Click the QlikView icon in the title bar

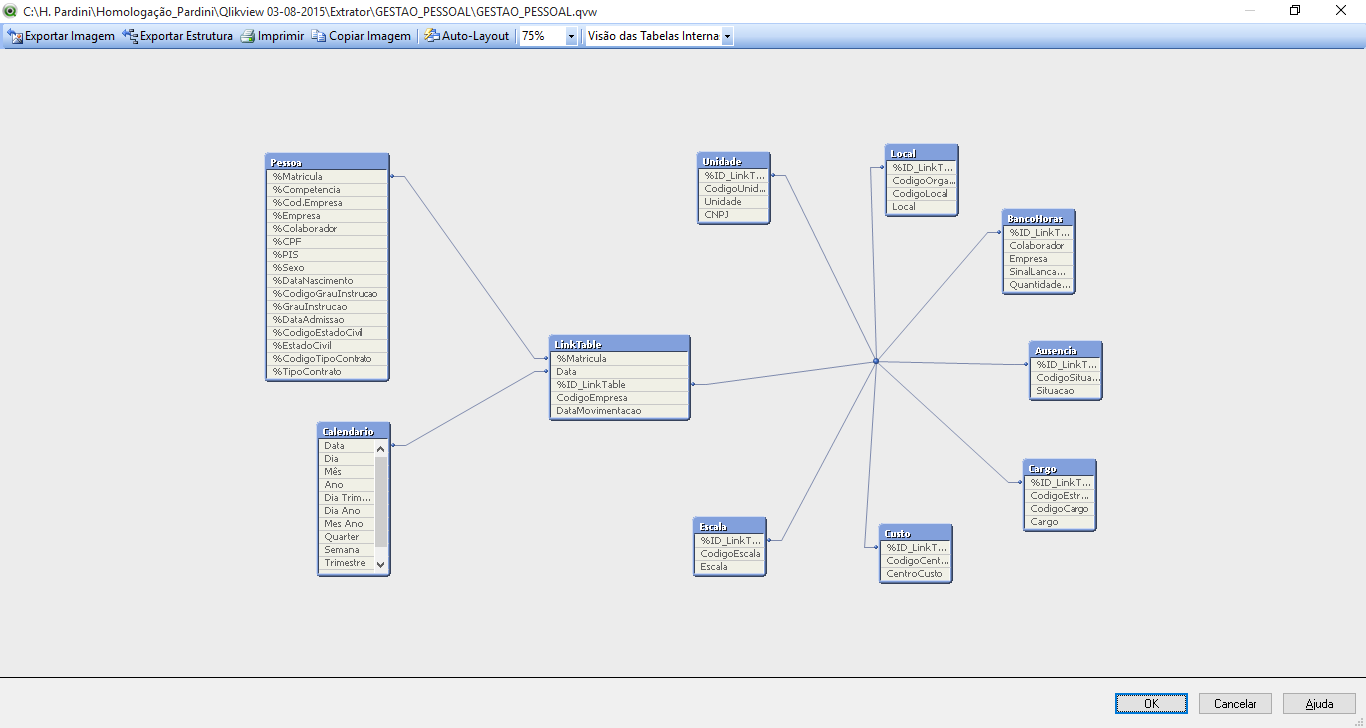point(11,10)
